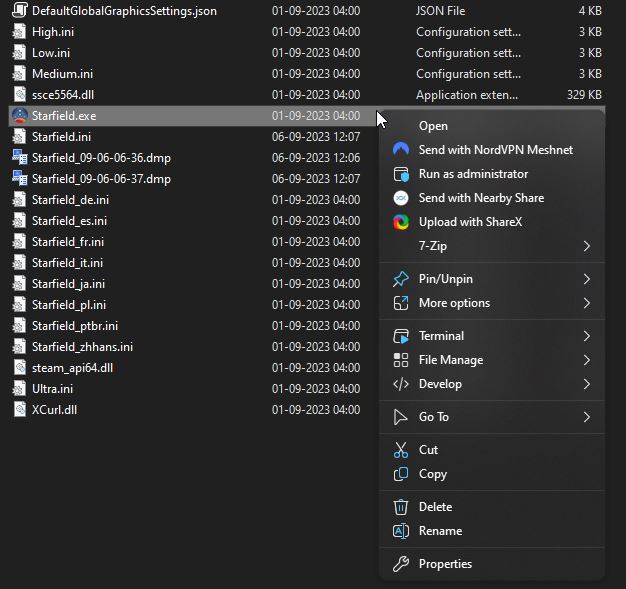Select the Starfield_ptbr.ini file name
The width and height of the screenshot is (626, 589).
[x=75, y=326]
